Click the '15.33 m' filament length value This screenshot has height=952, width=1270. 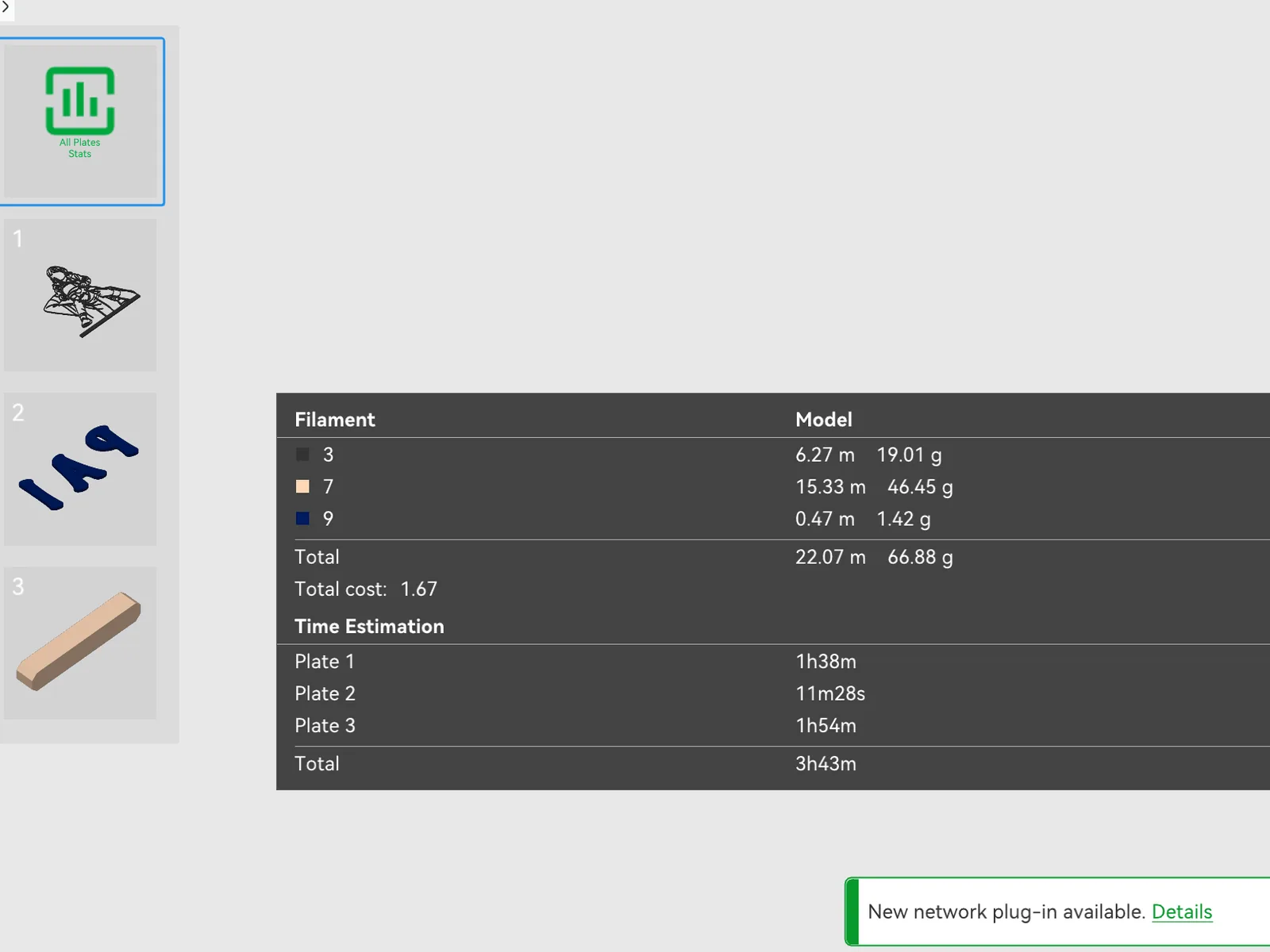pyautogui.click(x=831, y=486)
